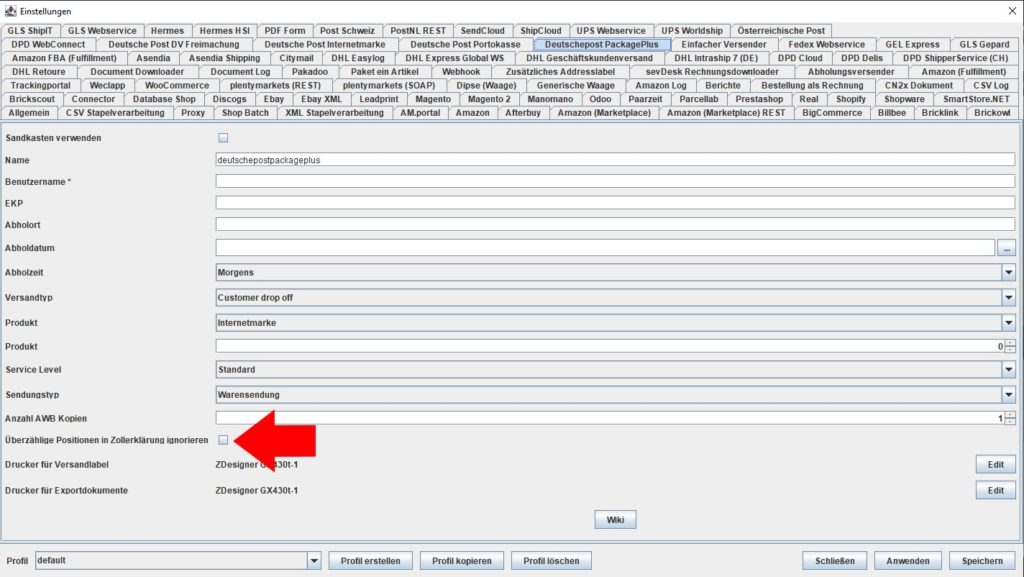This screenshot has width=1024, height=577.
Task: Apply settings with Anwenden
Action: click(908, 561)
